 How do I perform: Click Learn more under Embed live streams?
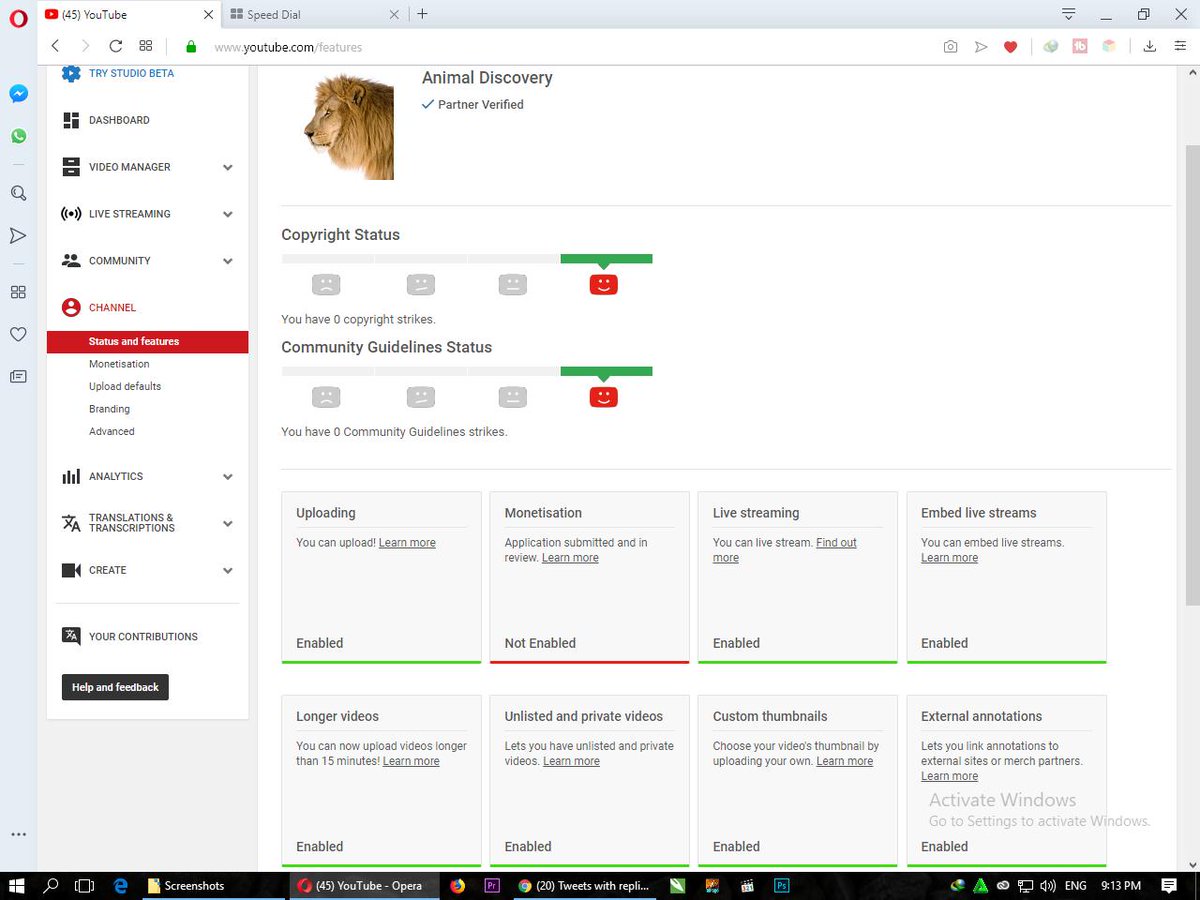[949, 558]
